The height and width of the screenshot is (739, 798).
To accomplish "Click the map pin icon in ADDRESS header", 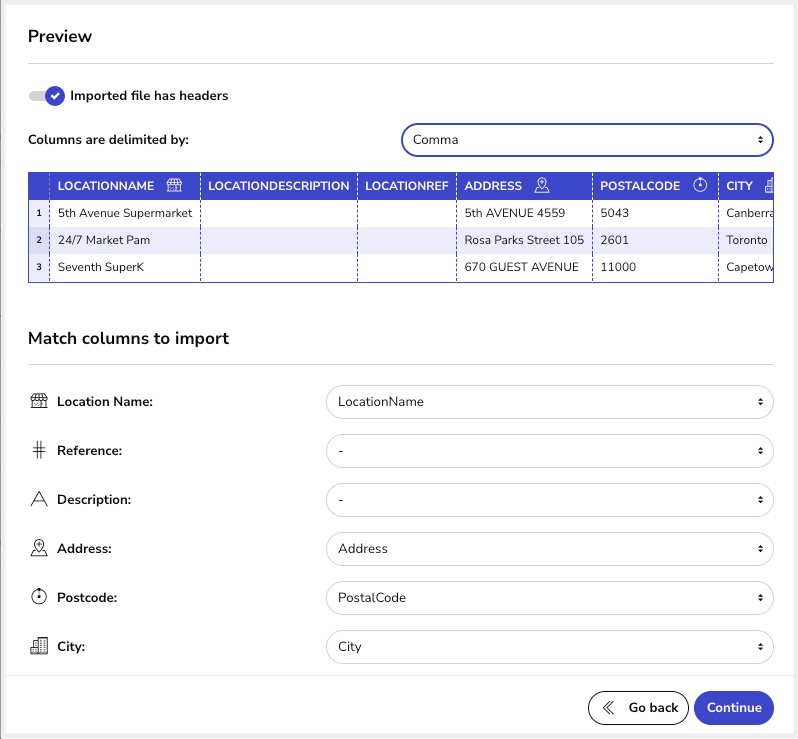I will [542, 185].
